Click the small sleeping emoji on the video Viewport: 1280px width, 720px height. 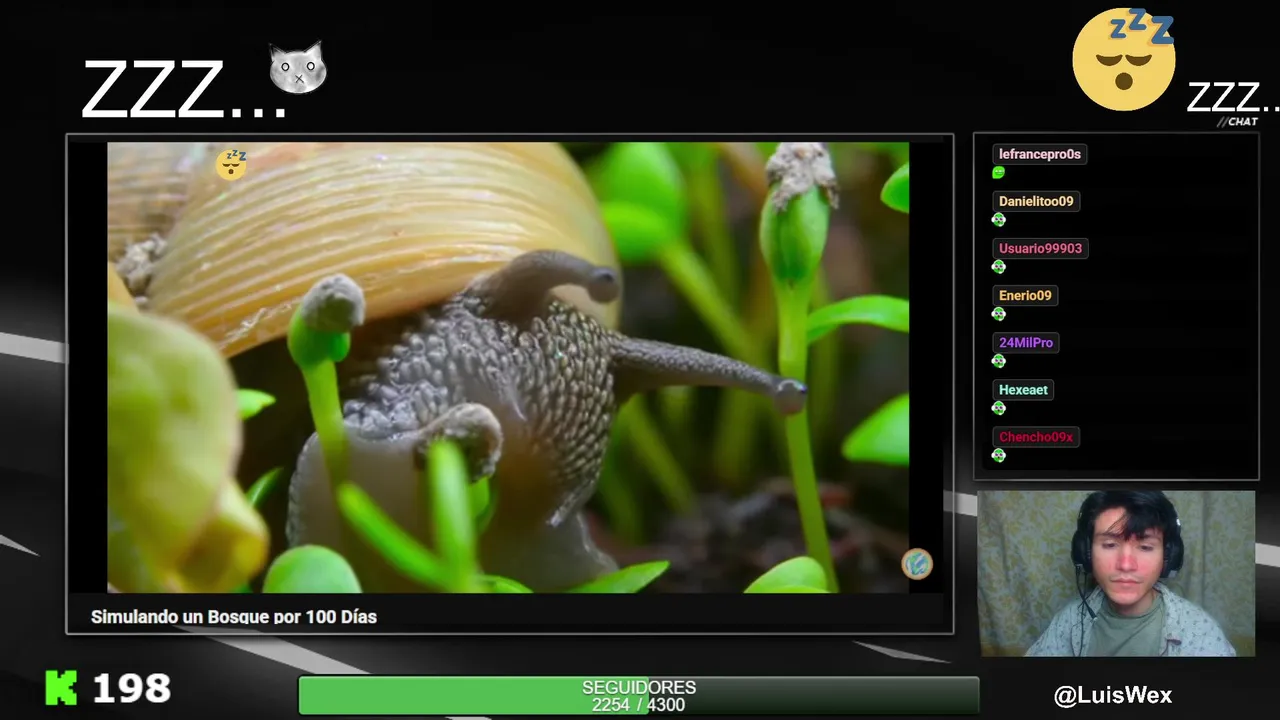tap(231, 163)
